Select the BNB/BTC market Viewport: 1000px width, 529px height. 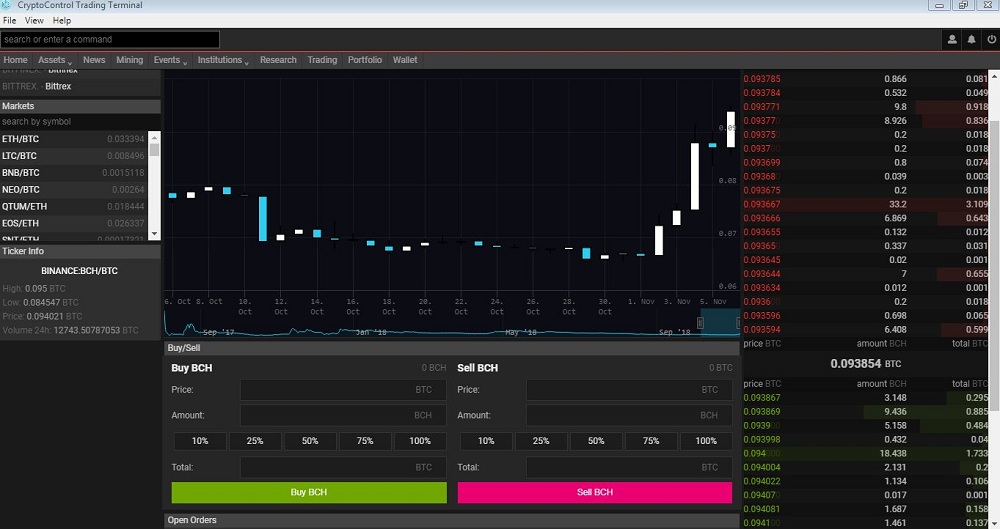[73, 173]
